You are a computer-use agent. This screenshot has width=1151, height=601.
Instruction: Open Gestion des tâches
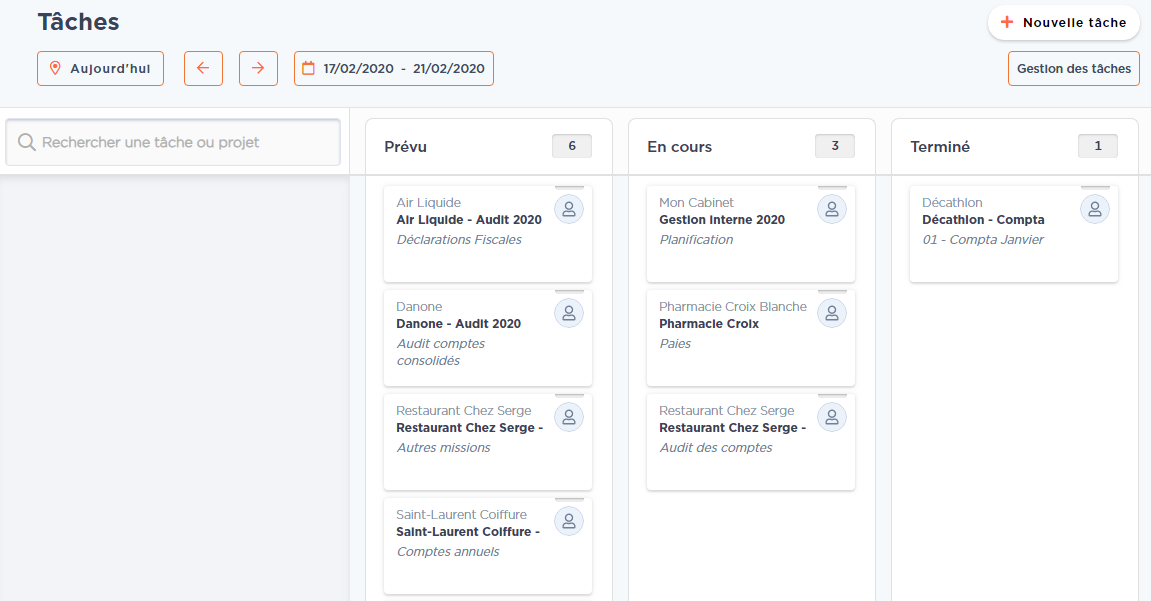1073,68
